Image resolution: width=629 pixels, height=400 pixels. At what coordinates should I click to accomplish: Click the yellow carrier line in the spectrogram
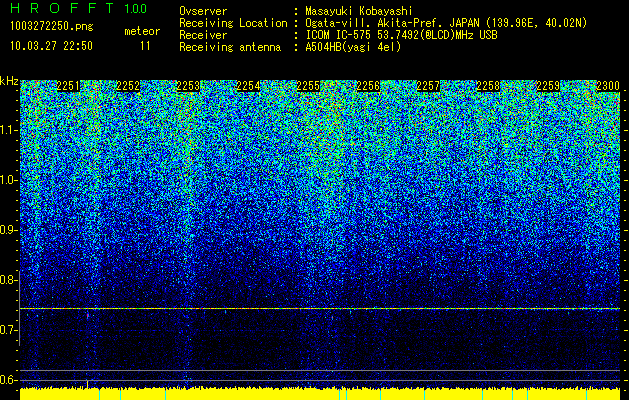tap(320, 309)
